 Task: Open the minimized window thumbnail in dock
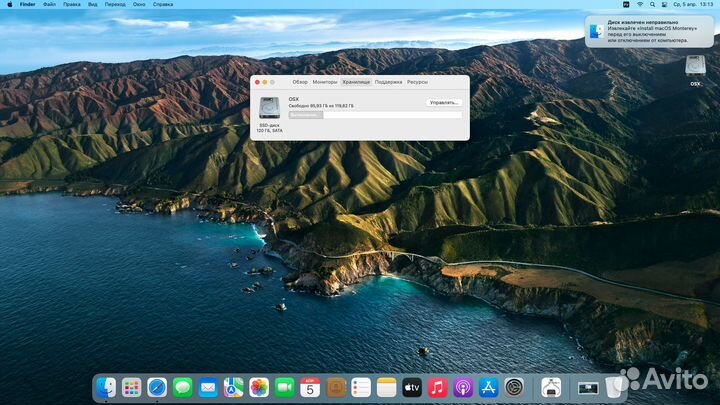(x=588, y=388)
